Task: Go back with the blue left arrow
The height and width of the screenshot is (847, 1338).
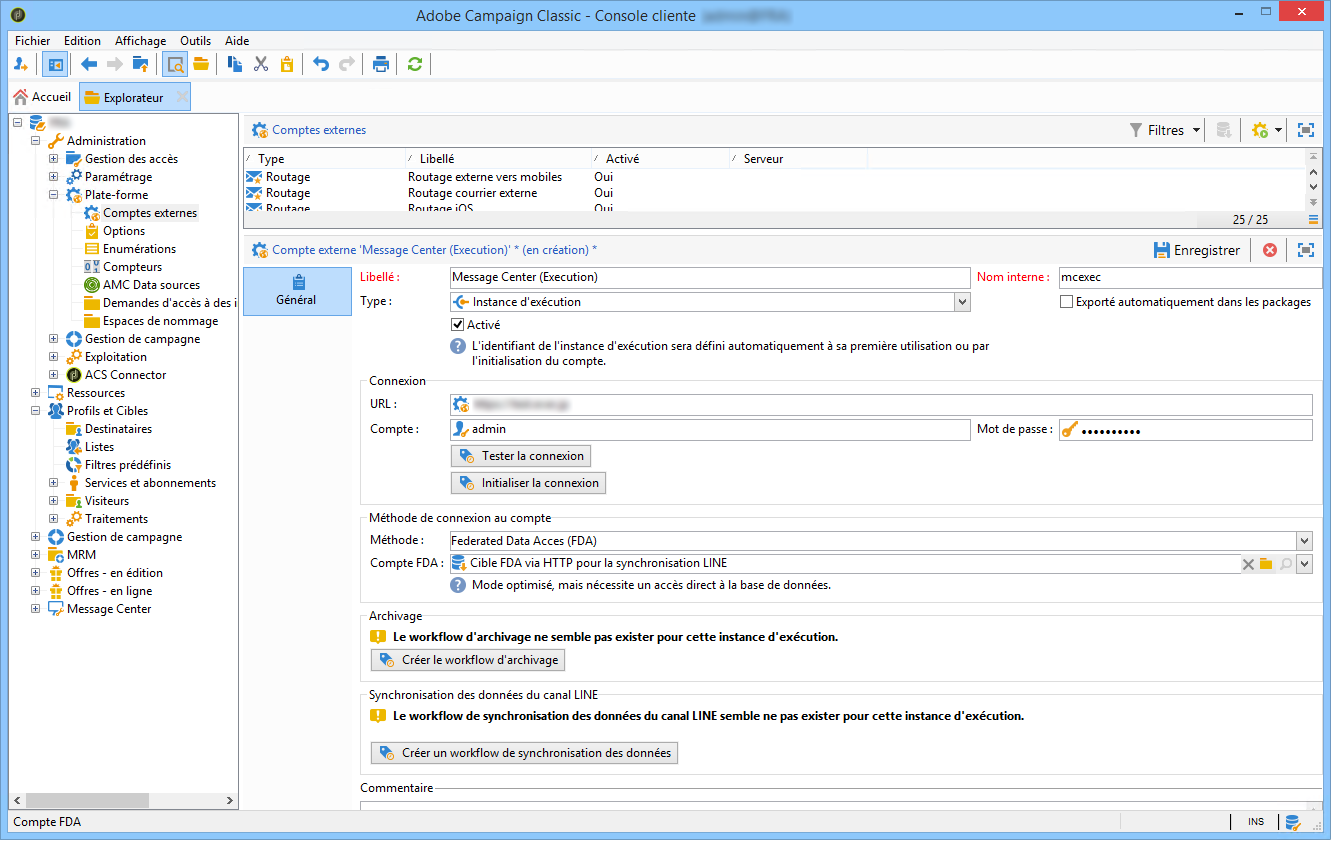Action: [x=89, y=65]
